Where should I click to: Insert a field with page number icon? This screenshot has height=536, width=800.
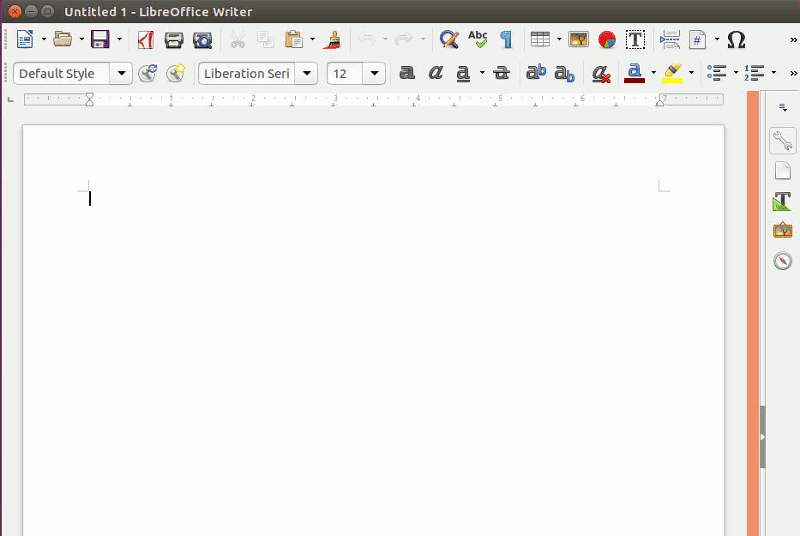(x=697, y=39)
